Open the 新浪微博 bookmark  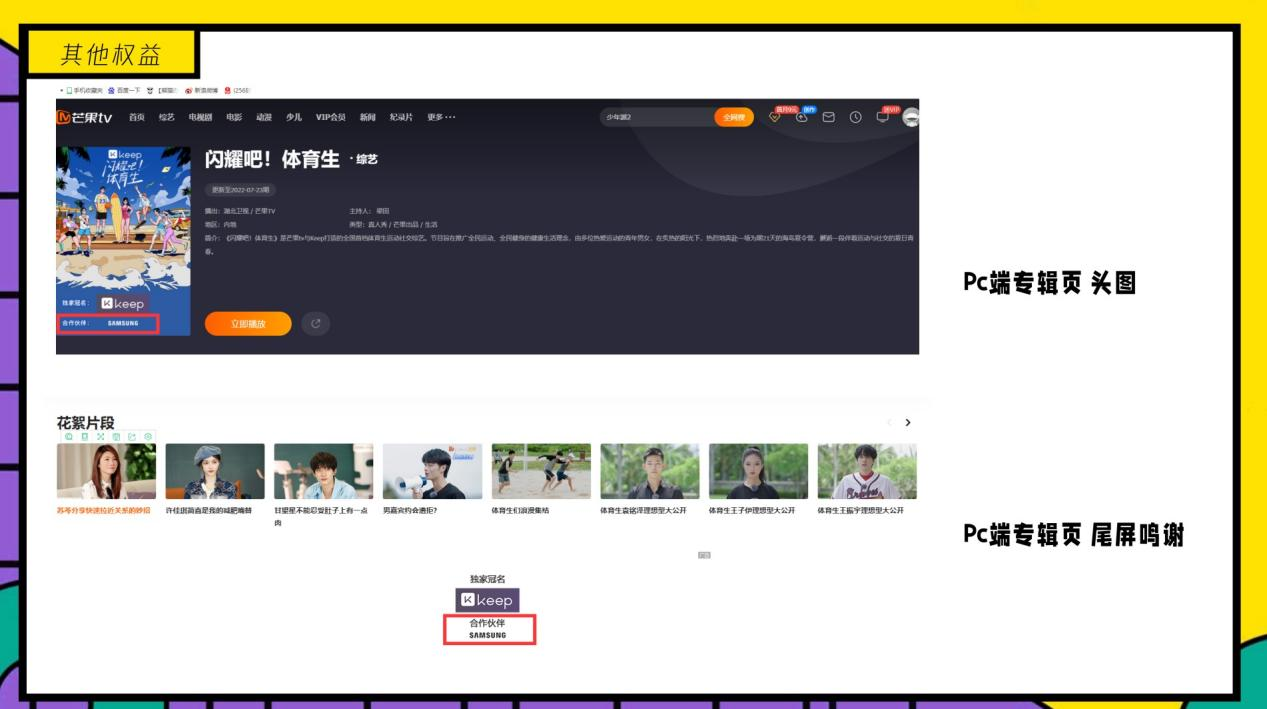201,90
